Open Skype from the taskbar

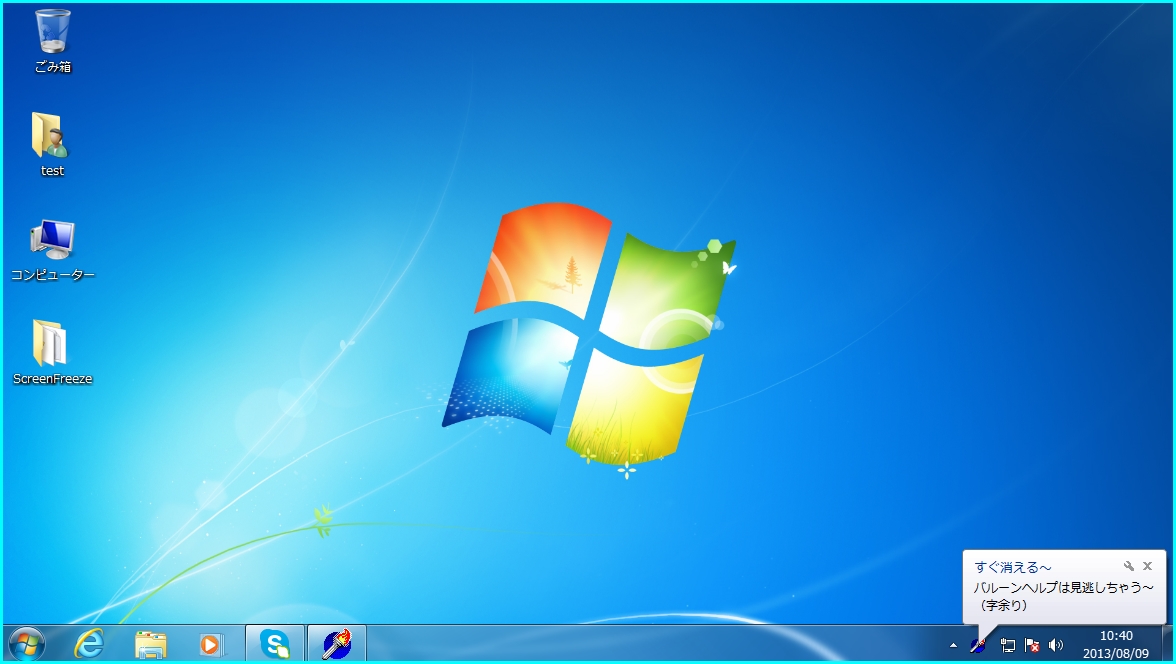[274, 645]
